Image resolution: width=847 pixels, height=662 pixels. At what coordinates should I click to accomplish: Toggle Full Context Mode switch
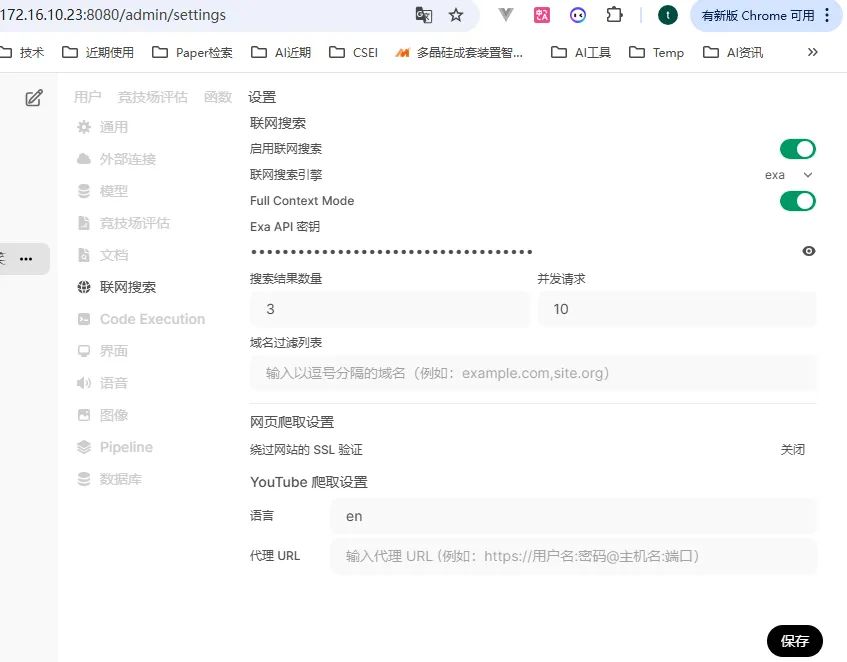tap(797, 201)
